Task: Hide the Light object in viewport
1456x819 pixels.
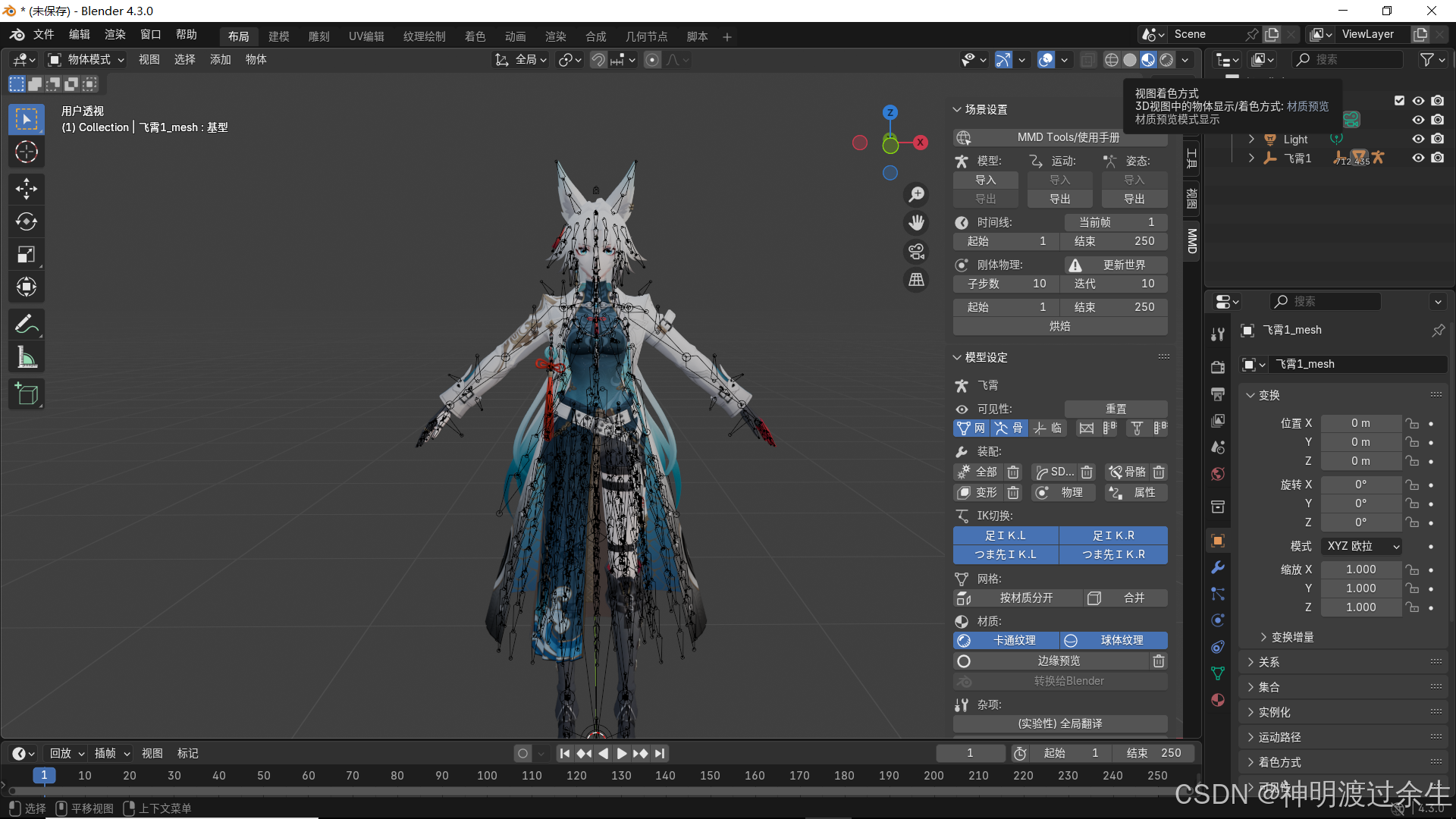Action: click(1417, 139)
